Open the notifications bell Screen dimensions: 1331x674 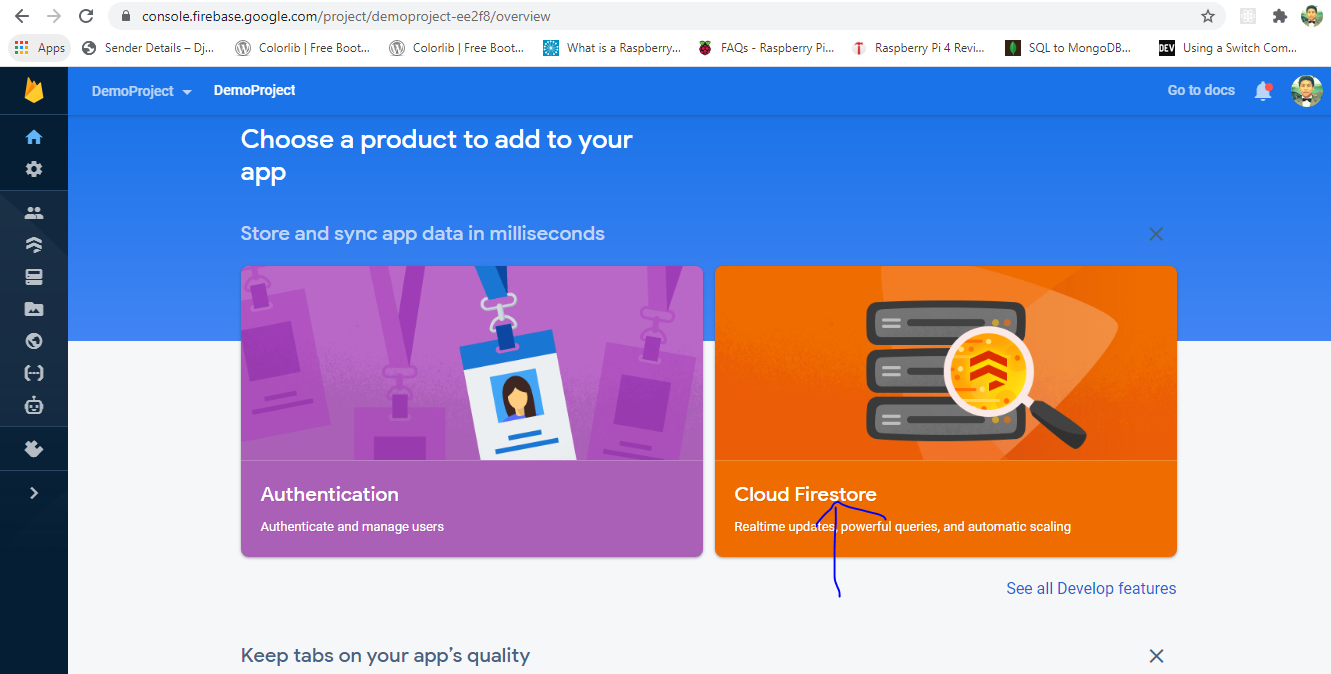click(x=1263, y=91)
